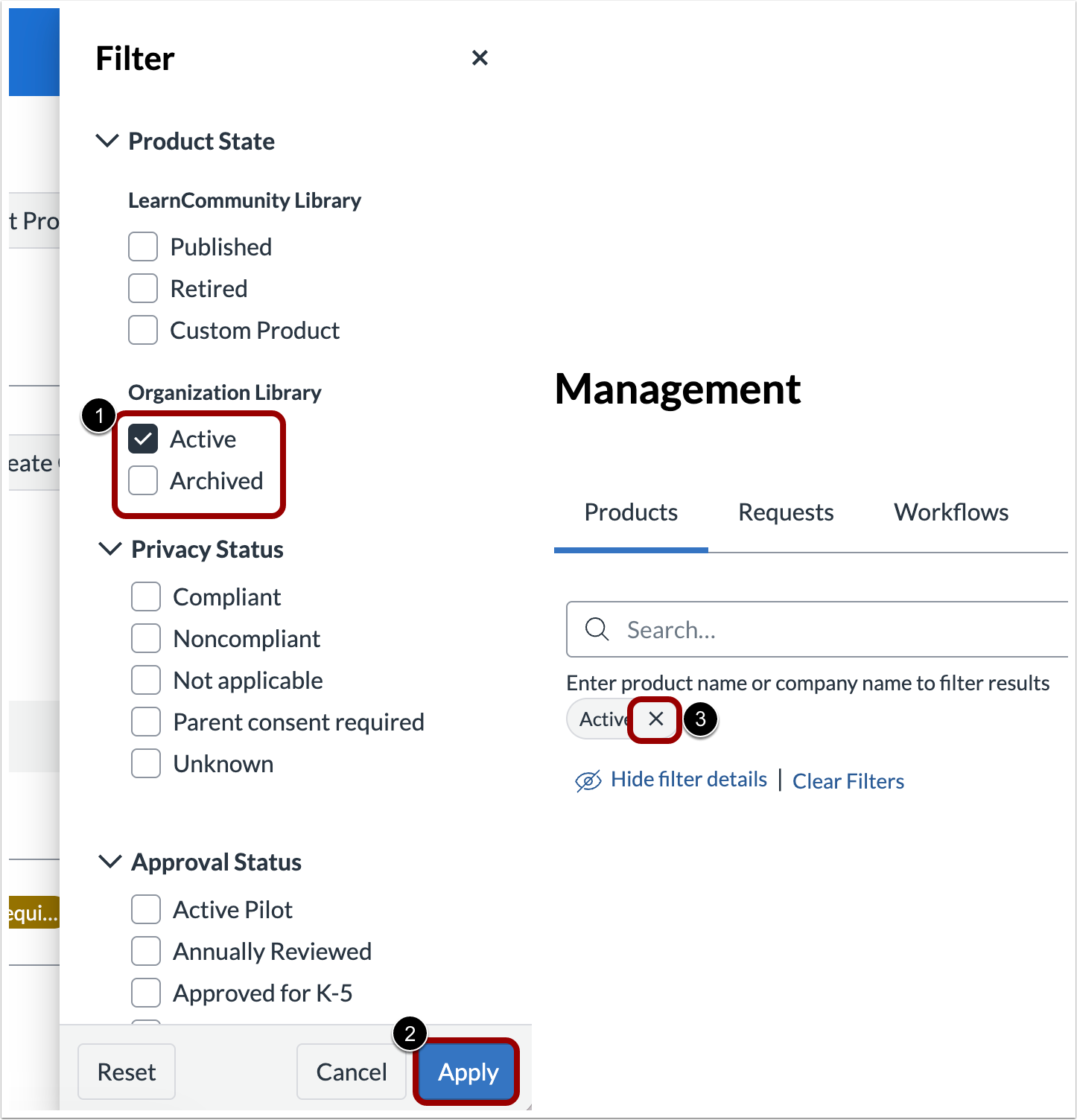Uncheck the Active checkbox
1077x1120 pixels.
[x=143, y=439]
